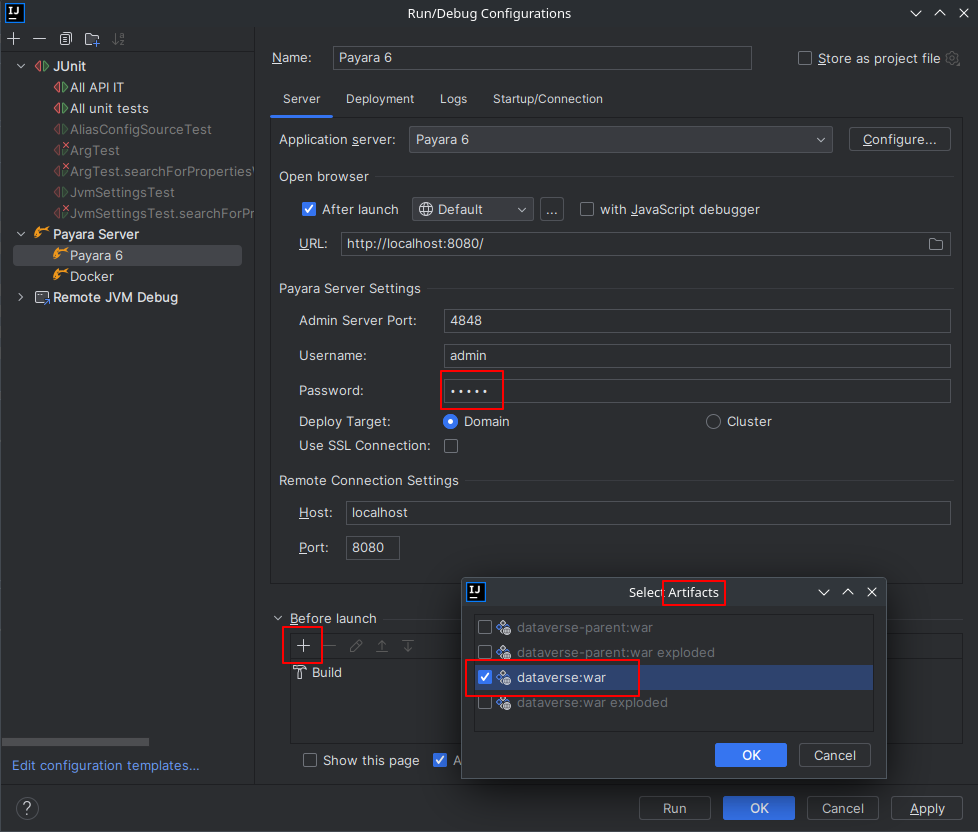Open the Application server dropdown
Screen dimensions: 978x832
[x=820, y=139]
